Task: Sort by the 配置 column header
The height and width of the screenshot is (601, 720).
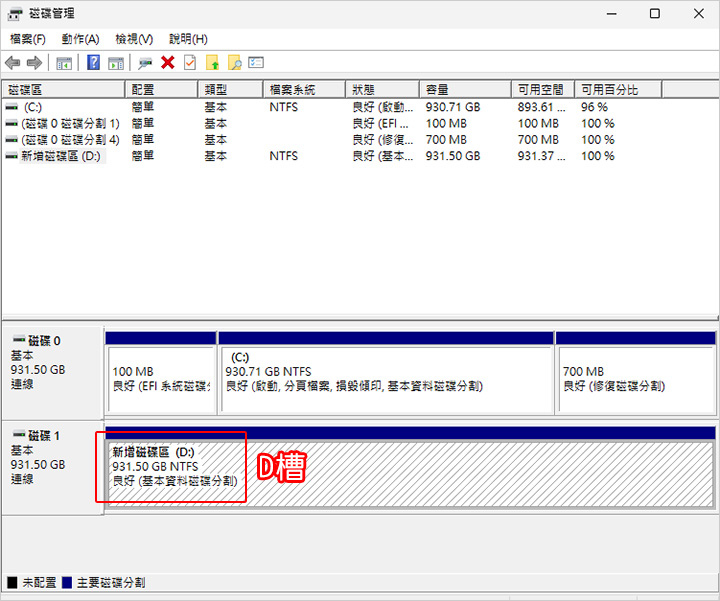Action: click(x=161, y=90)
